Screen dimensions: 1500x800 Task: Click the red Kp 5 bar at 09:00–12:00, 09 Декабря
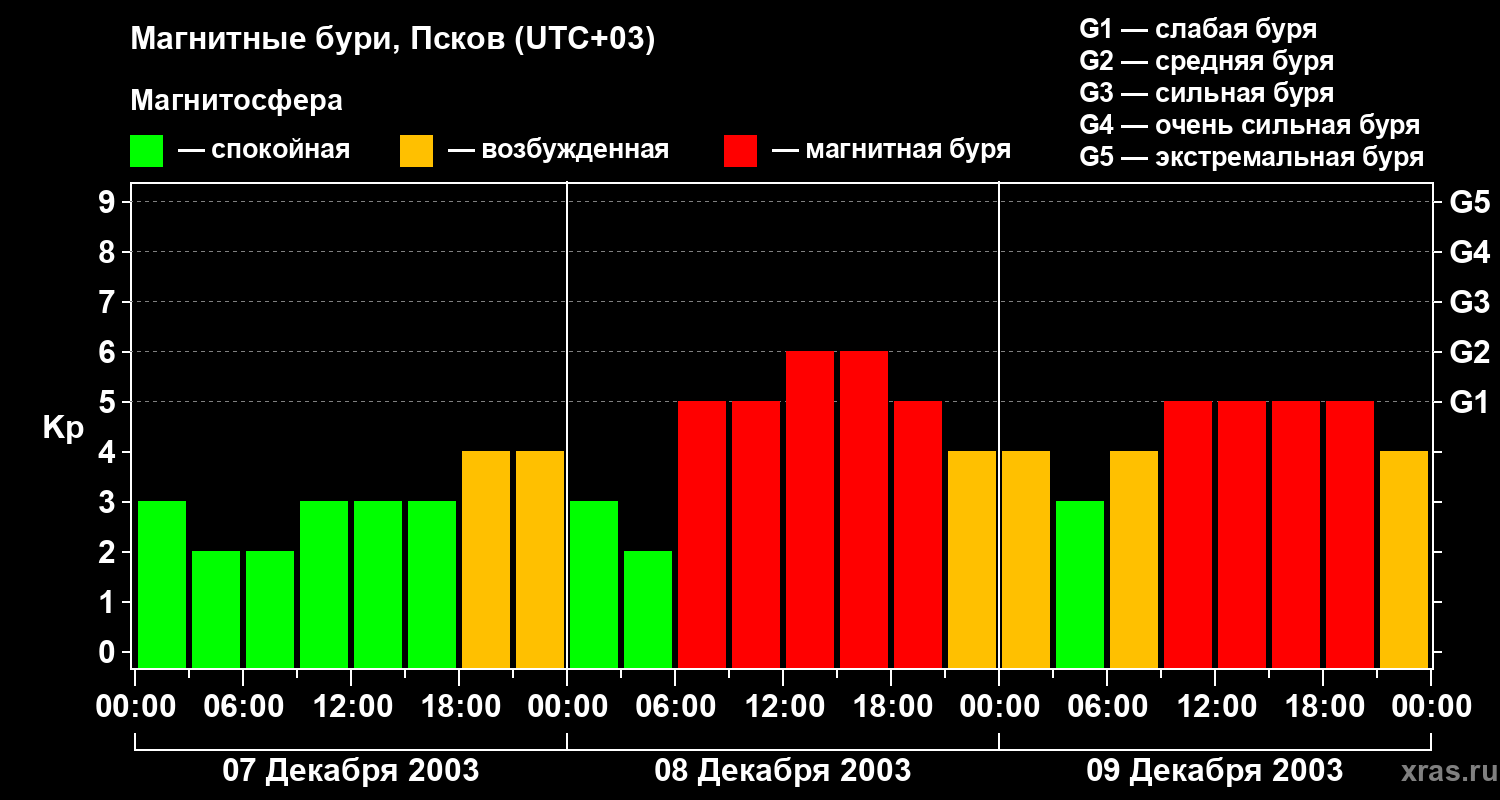click(x=1188, y=534)
